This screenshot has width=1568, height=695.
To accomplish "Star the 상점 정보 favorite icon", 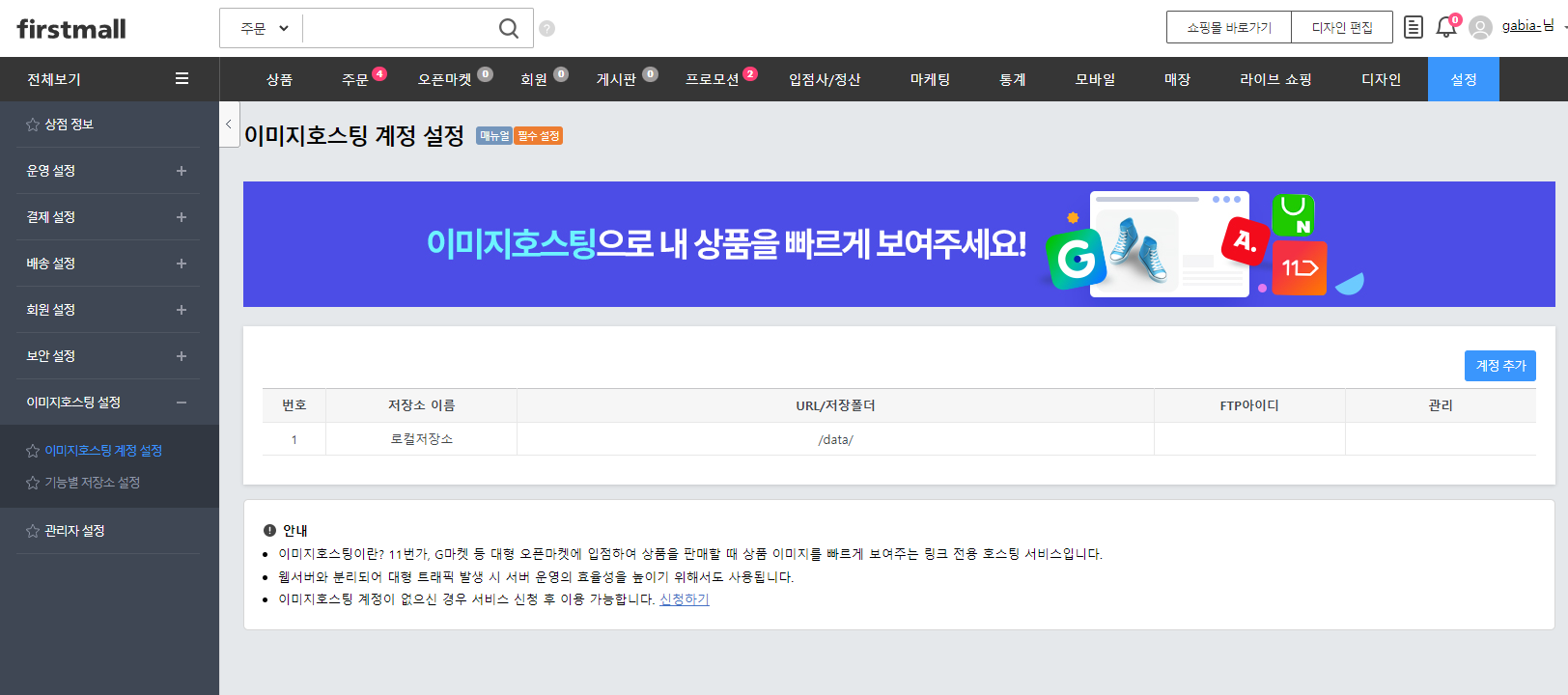I will [33, 125].
